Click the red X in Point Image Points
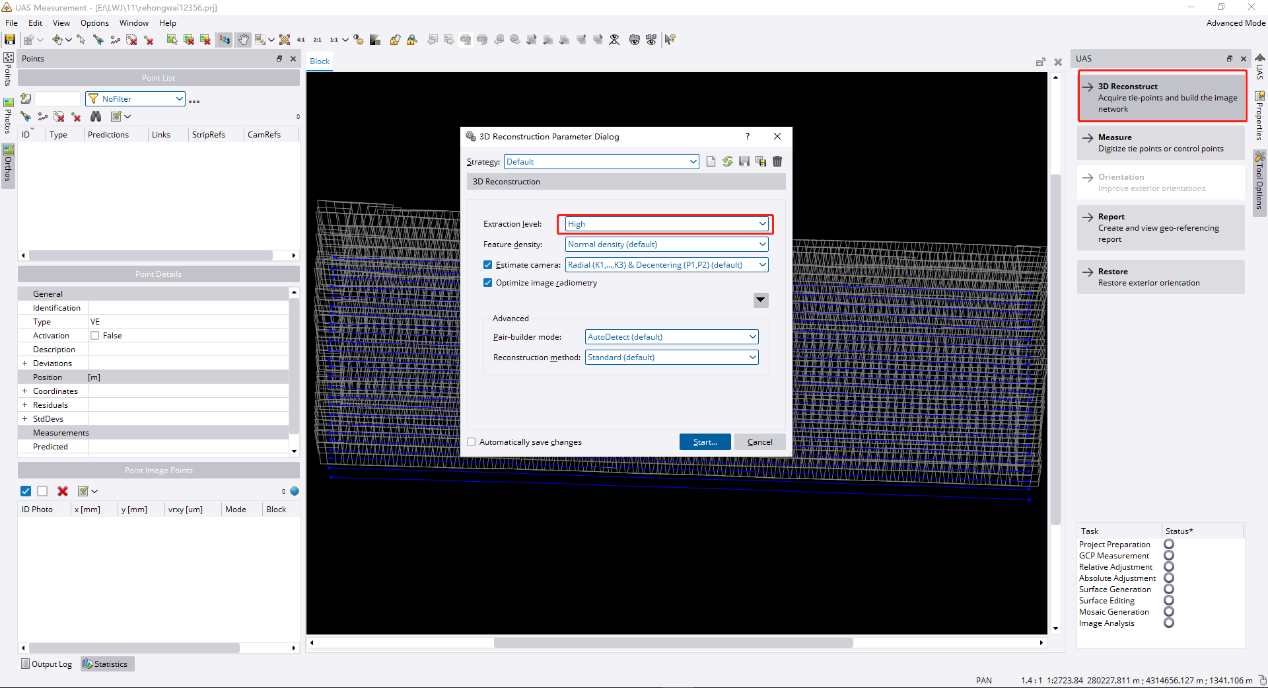The width and height of the screenshot is (1268, 688). point(62,491)
